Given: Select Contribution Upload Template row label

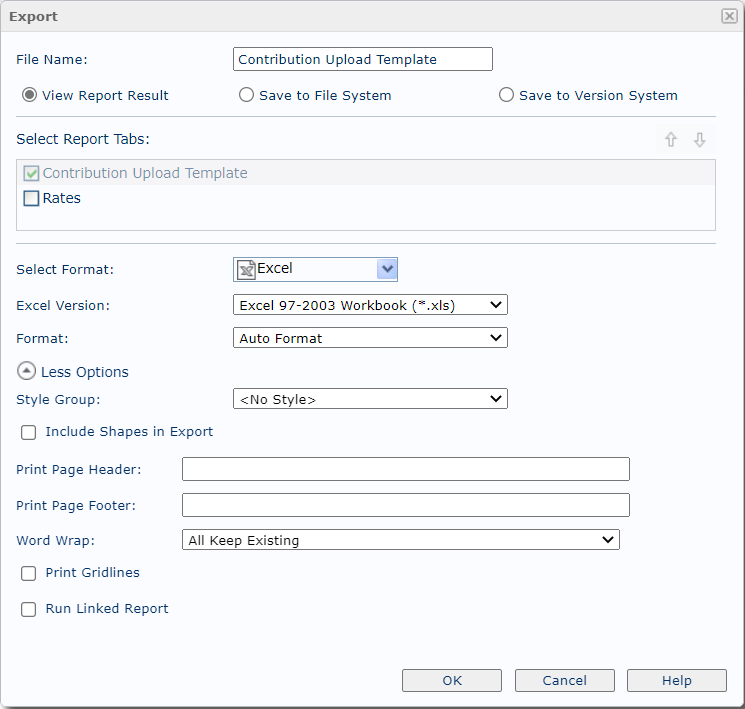Looking at the screenshot, I should point(145,173).
